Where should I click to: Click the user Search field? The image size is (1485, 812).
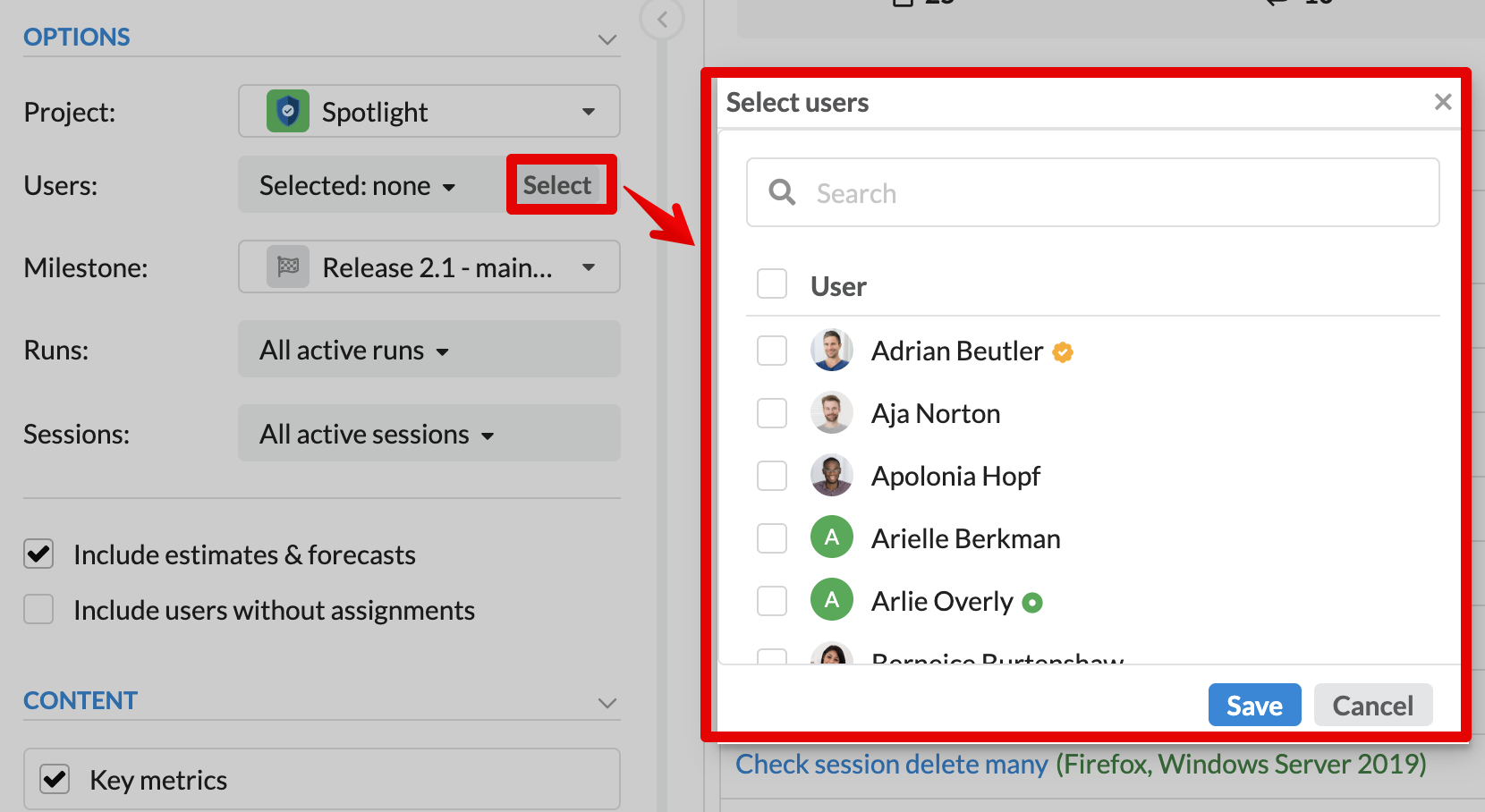pyautogui.click(x=1092, y=192)
